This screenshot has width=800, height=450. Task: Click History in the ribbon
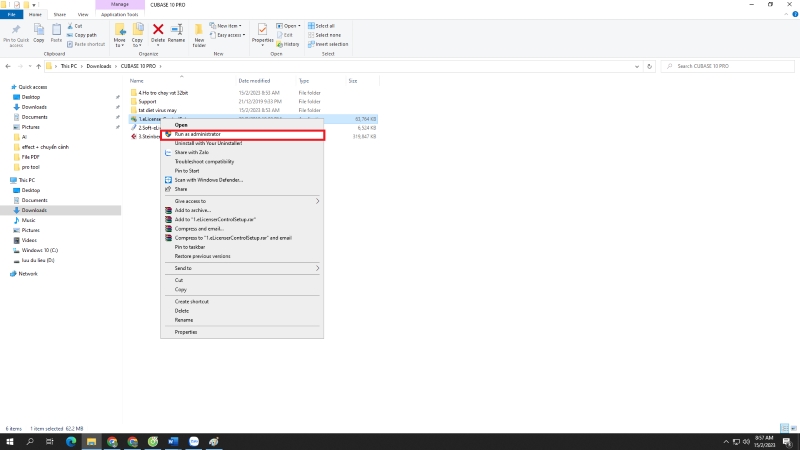click(x=288, y=44)
